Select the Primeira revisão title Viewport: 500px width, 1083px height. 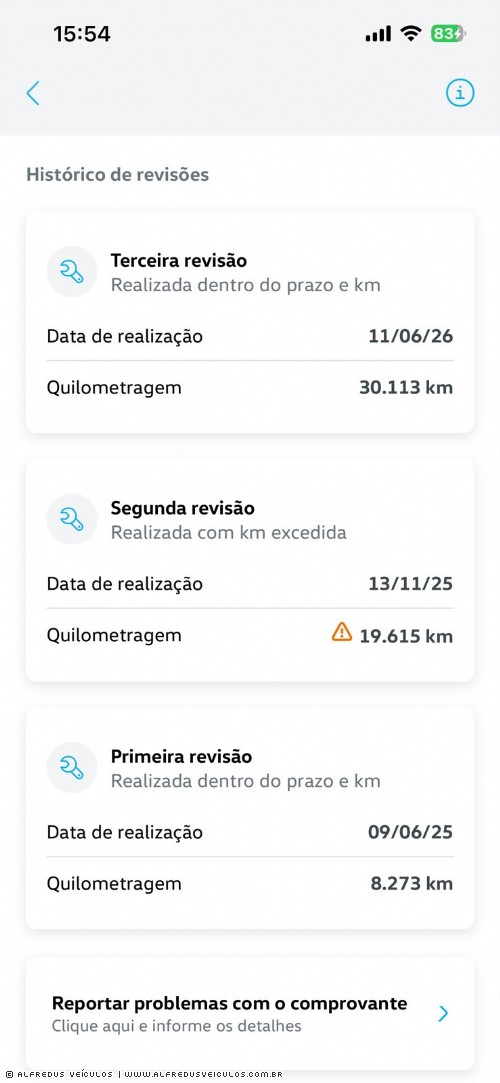click(x=182, y=756)
